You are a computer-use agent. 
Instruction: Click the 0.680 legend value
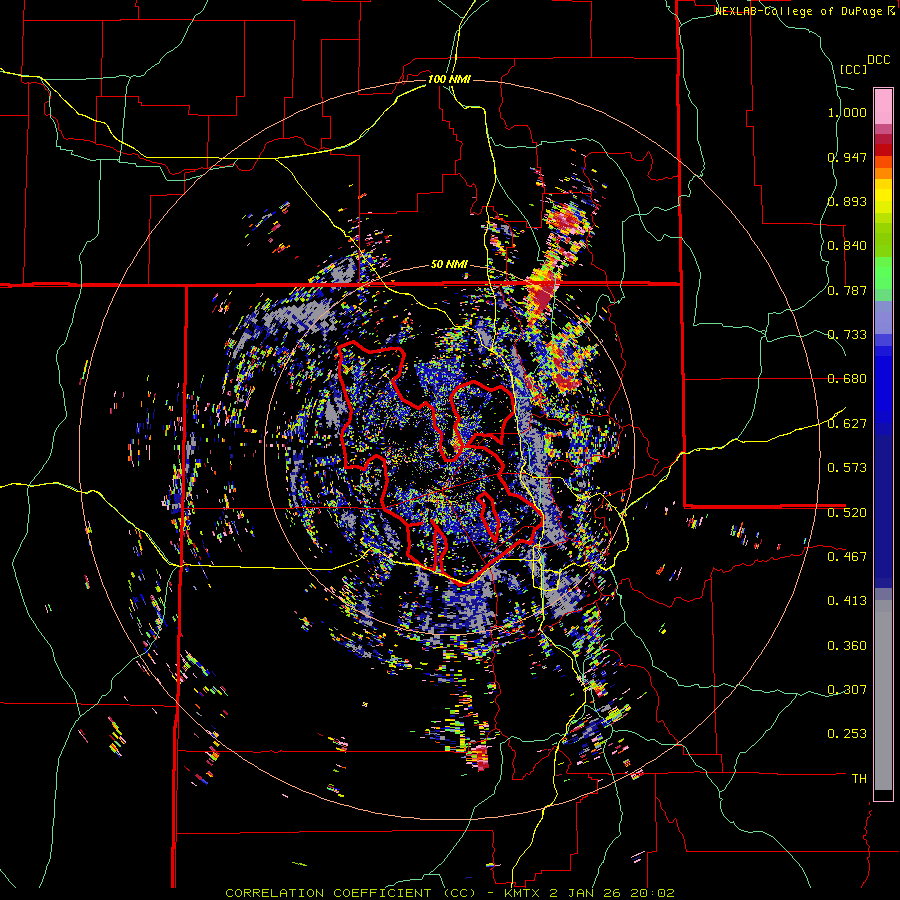point(847,379)
